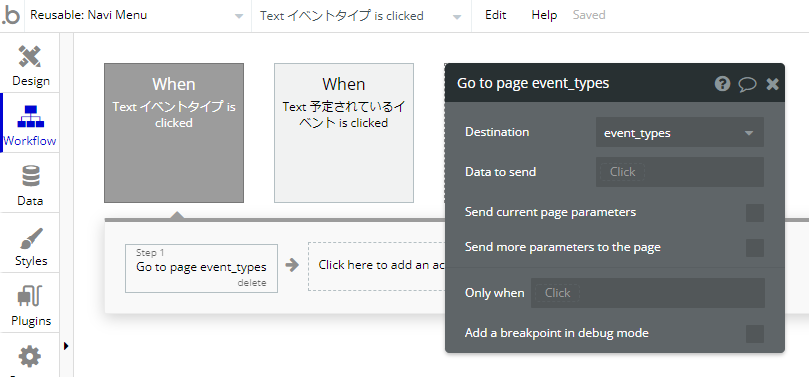Select the 予定されているイベント is clicked event
Screen dimensions: 809x377
coord(344,133)
